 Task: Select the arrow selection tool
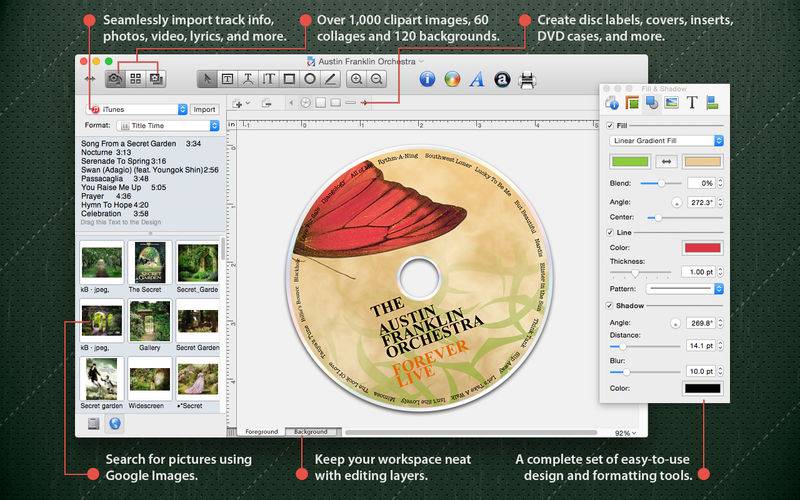207,79
